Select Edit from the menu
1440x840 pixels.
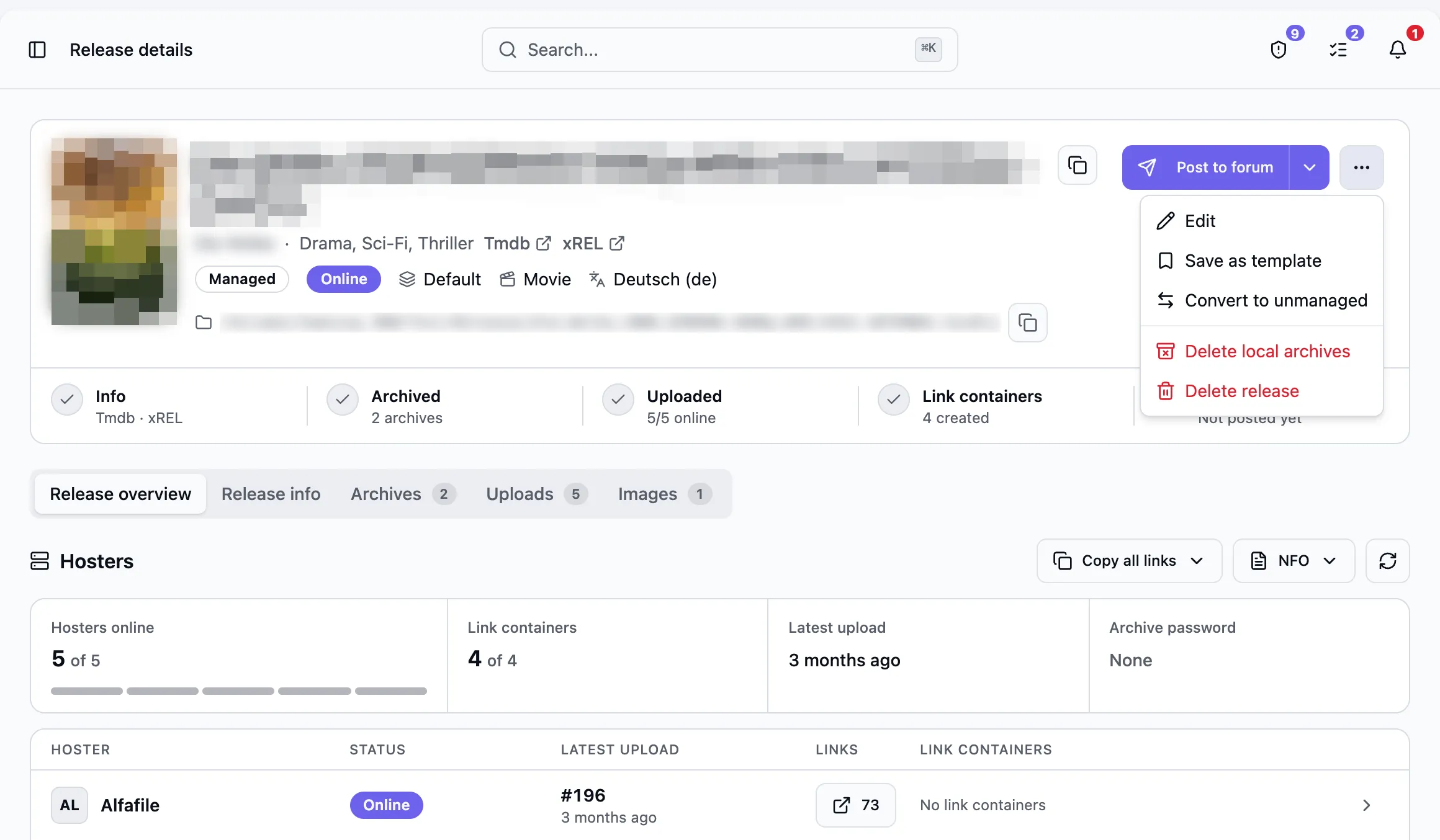pyautogui.click(x=1262, y=221)
